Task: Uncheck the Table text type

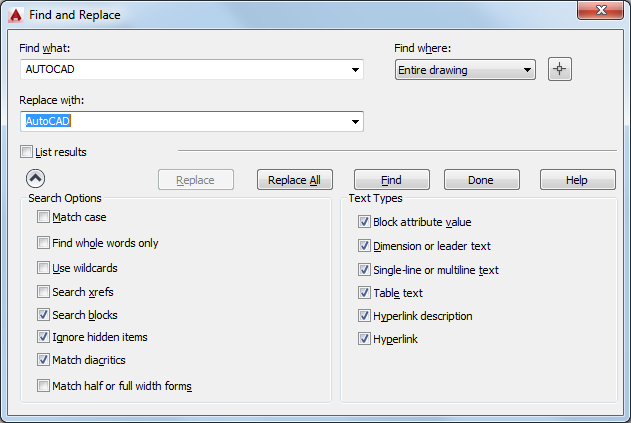Action: click(364, 293)
